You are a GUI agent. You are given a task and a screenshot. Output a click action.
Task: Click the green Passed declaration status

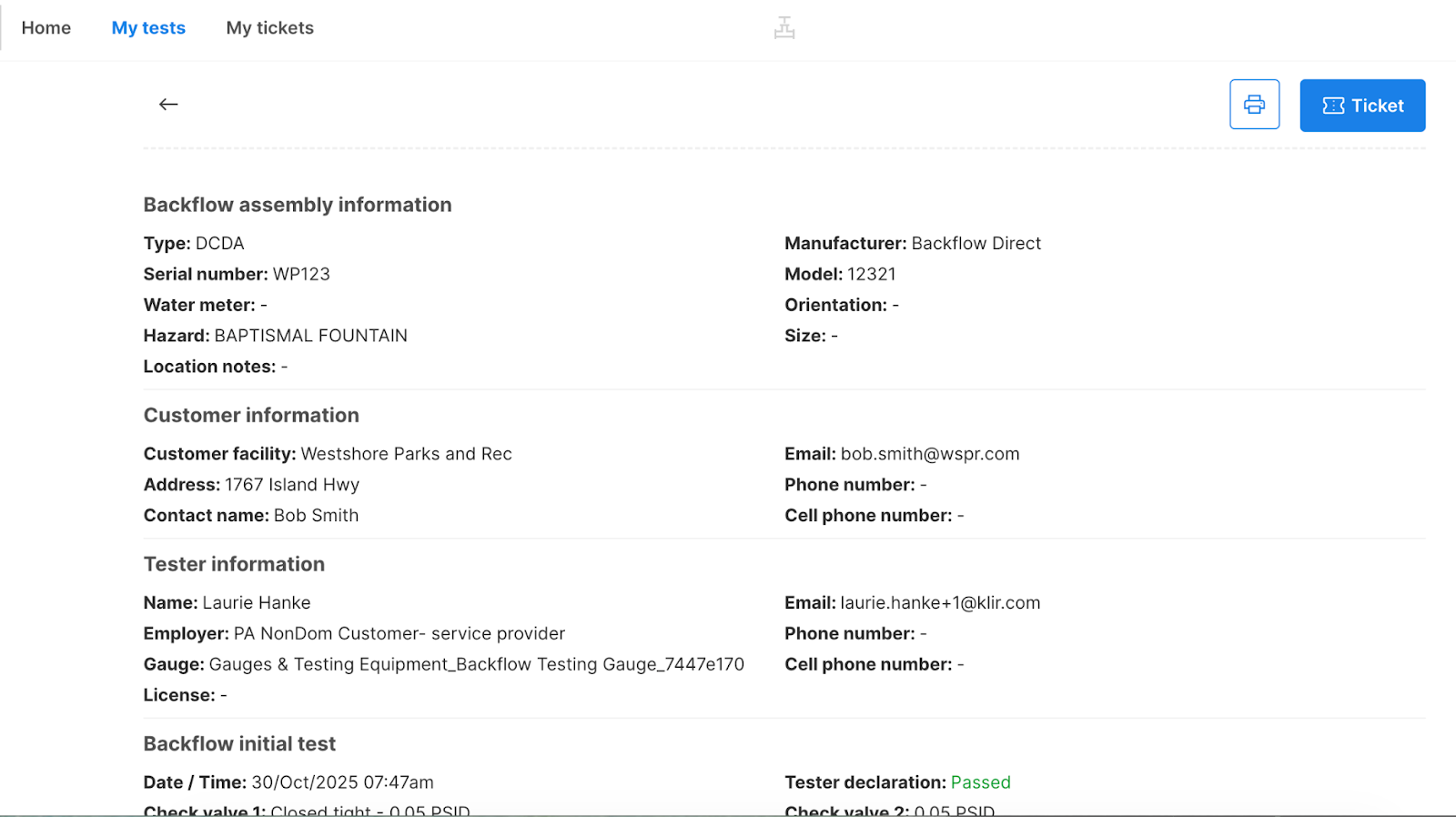pos(980,782)
